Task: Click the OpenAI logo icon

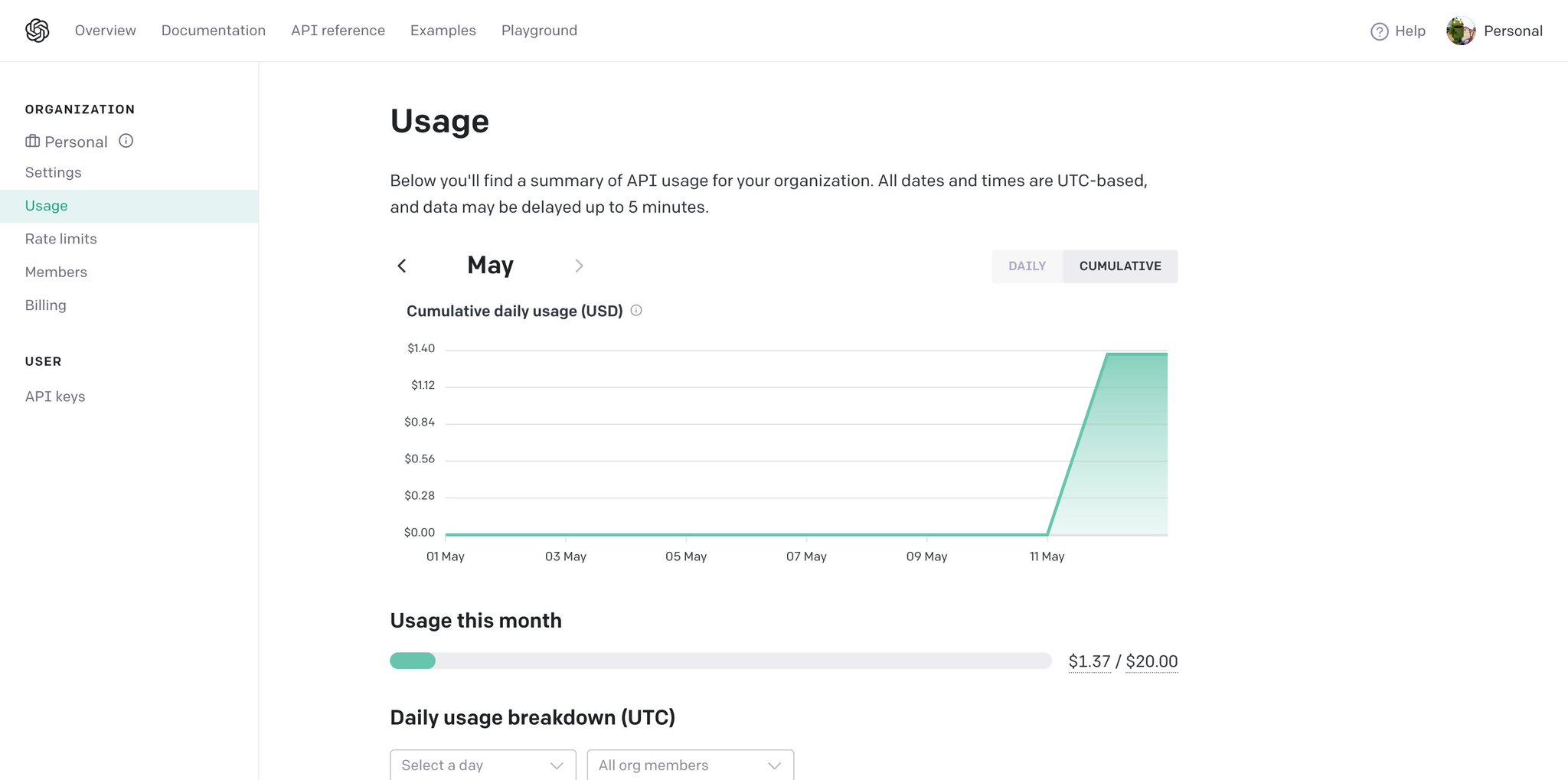Action: 38,31
